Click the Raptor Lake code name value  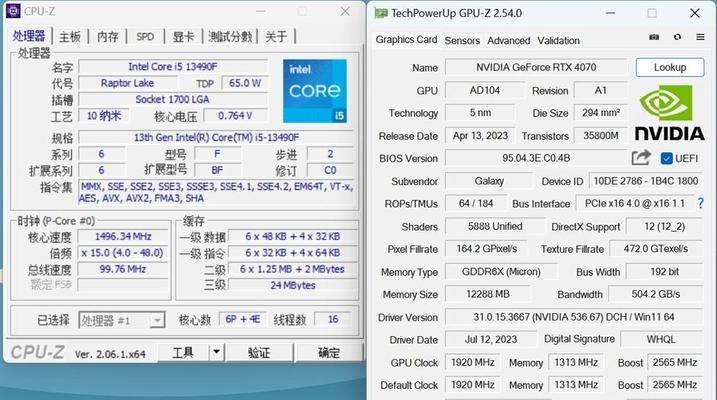coord(127,83)
